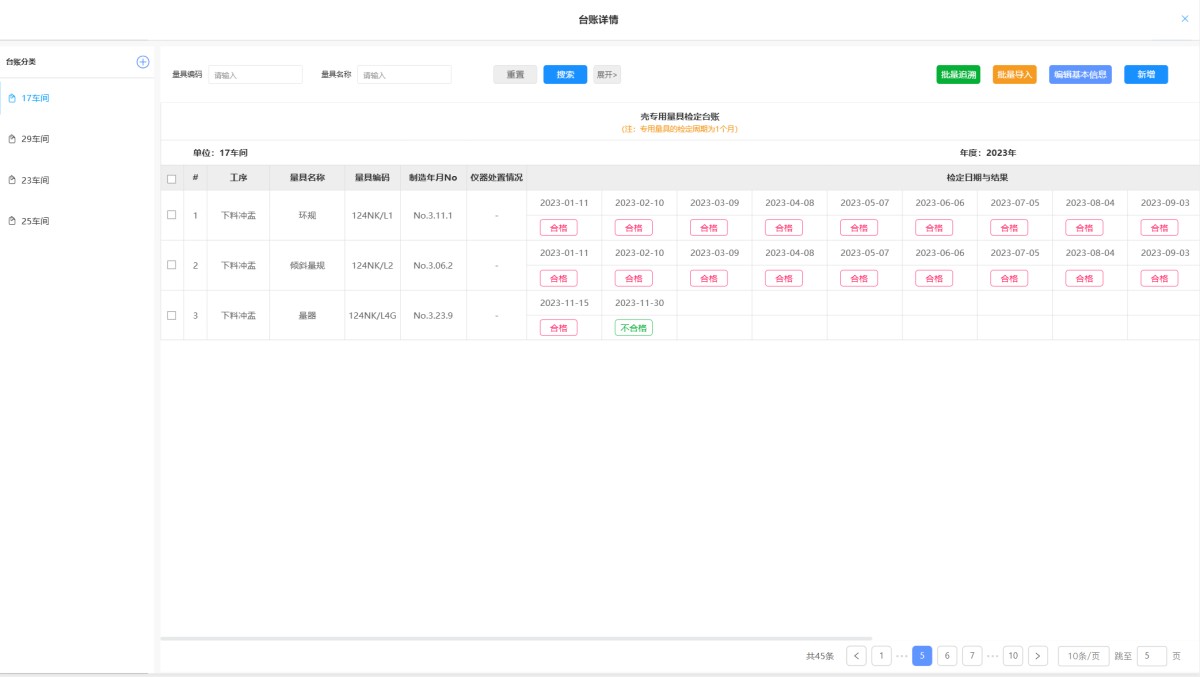Check the row 3 量器 checkbox
The height and width of the screenshot is (677, 1200).
171,315
